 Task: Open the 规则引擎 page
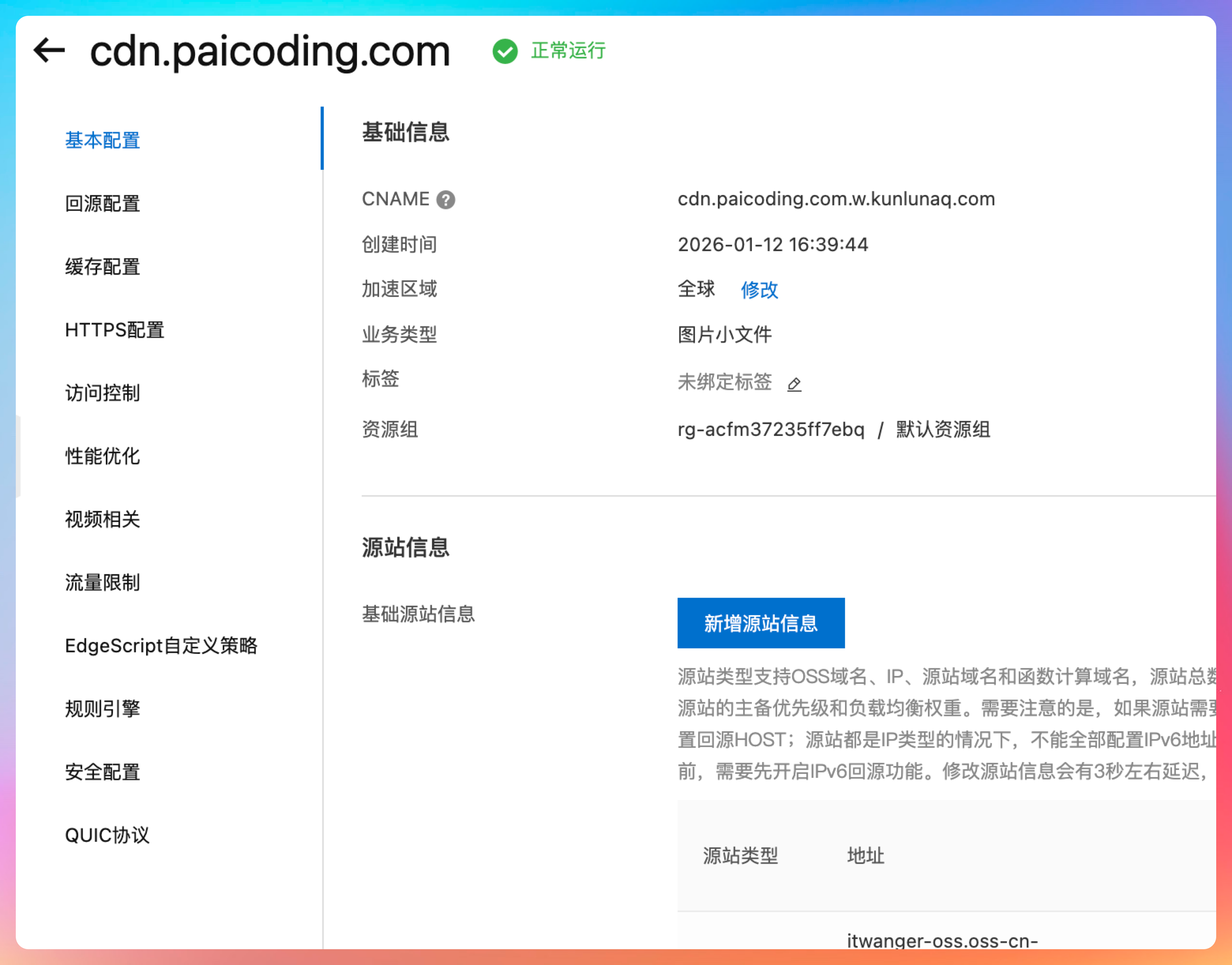(x=102, y=708)
